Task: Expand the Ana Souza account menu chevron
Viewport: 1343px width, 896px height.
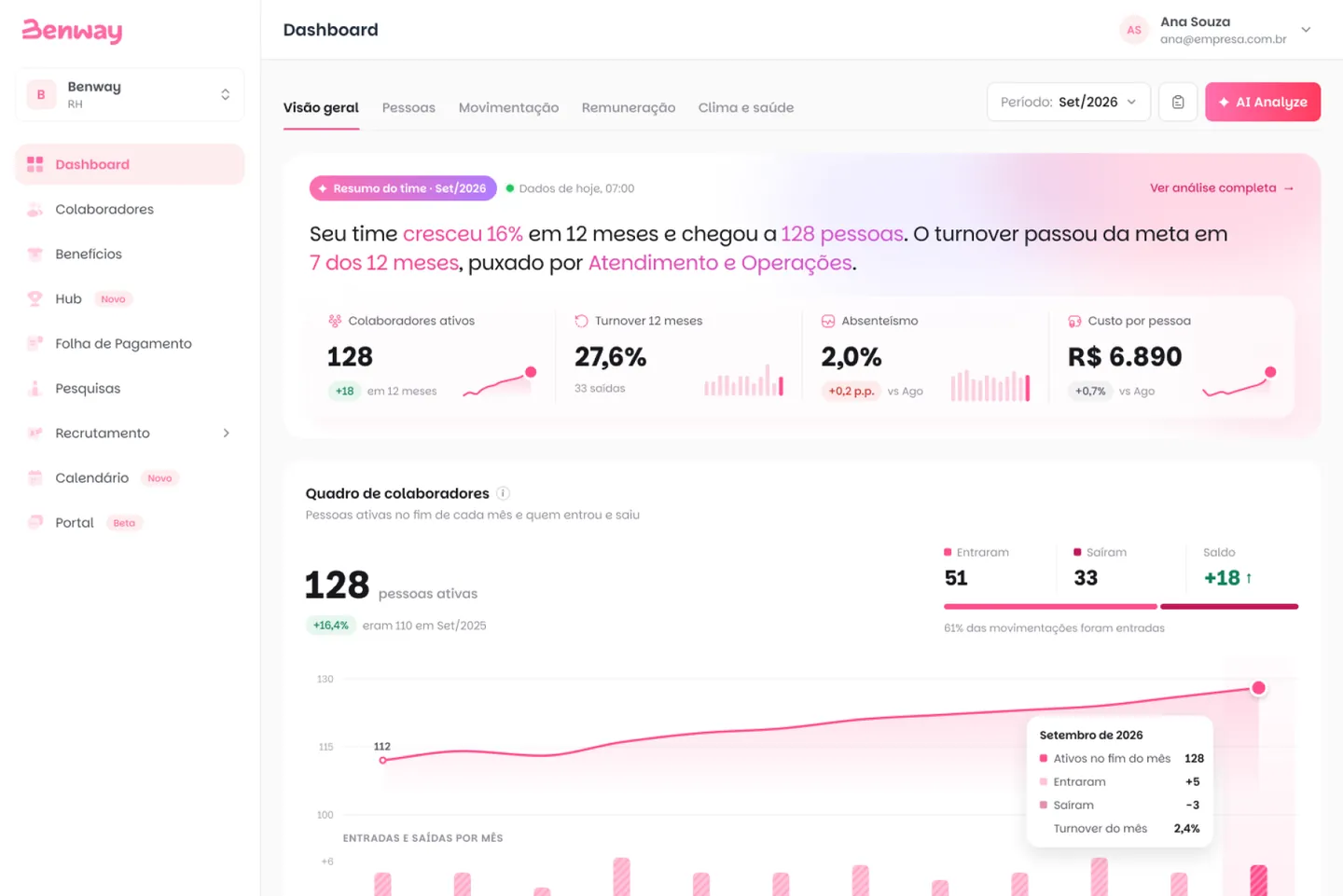Action: [x=1306, y=30]
